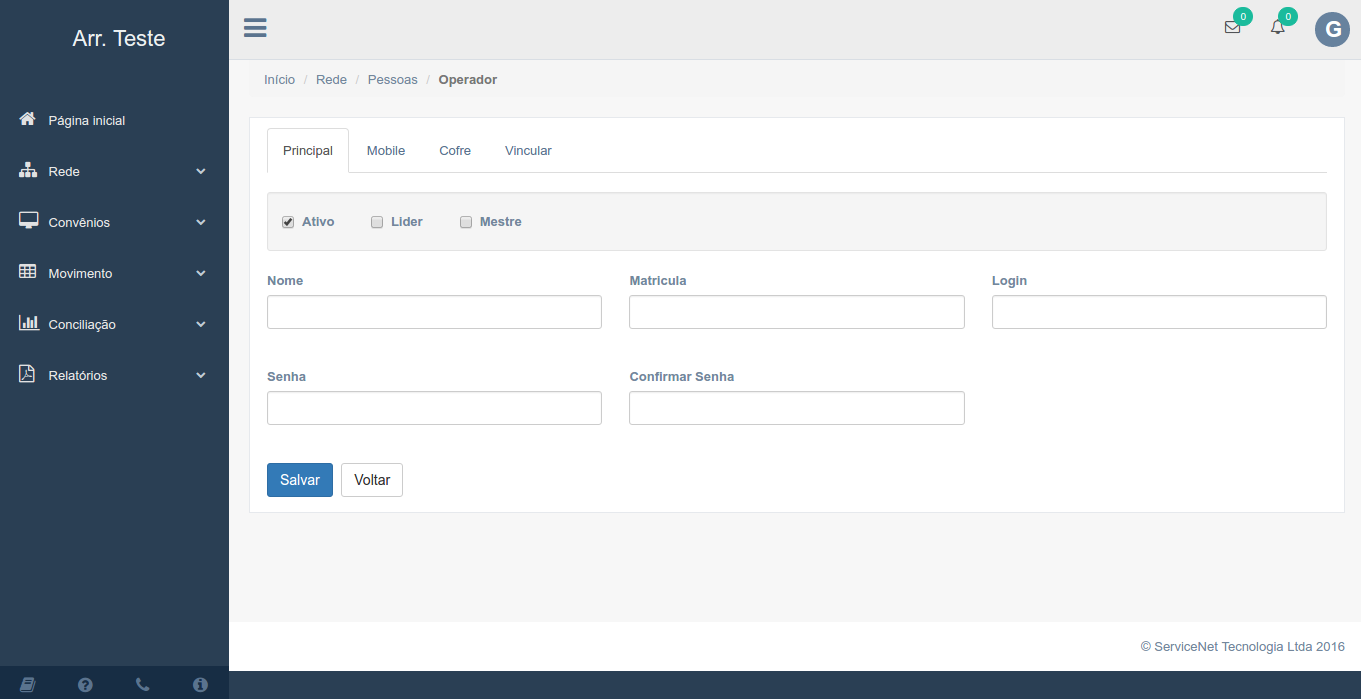Click the Nome input field

tap(434, 312)
